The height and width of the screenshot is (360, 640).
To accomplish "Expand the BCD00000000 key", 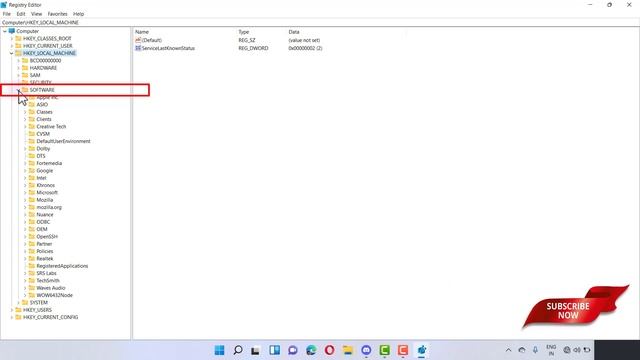I will pos(18,60).
